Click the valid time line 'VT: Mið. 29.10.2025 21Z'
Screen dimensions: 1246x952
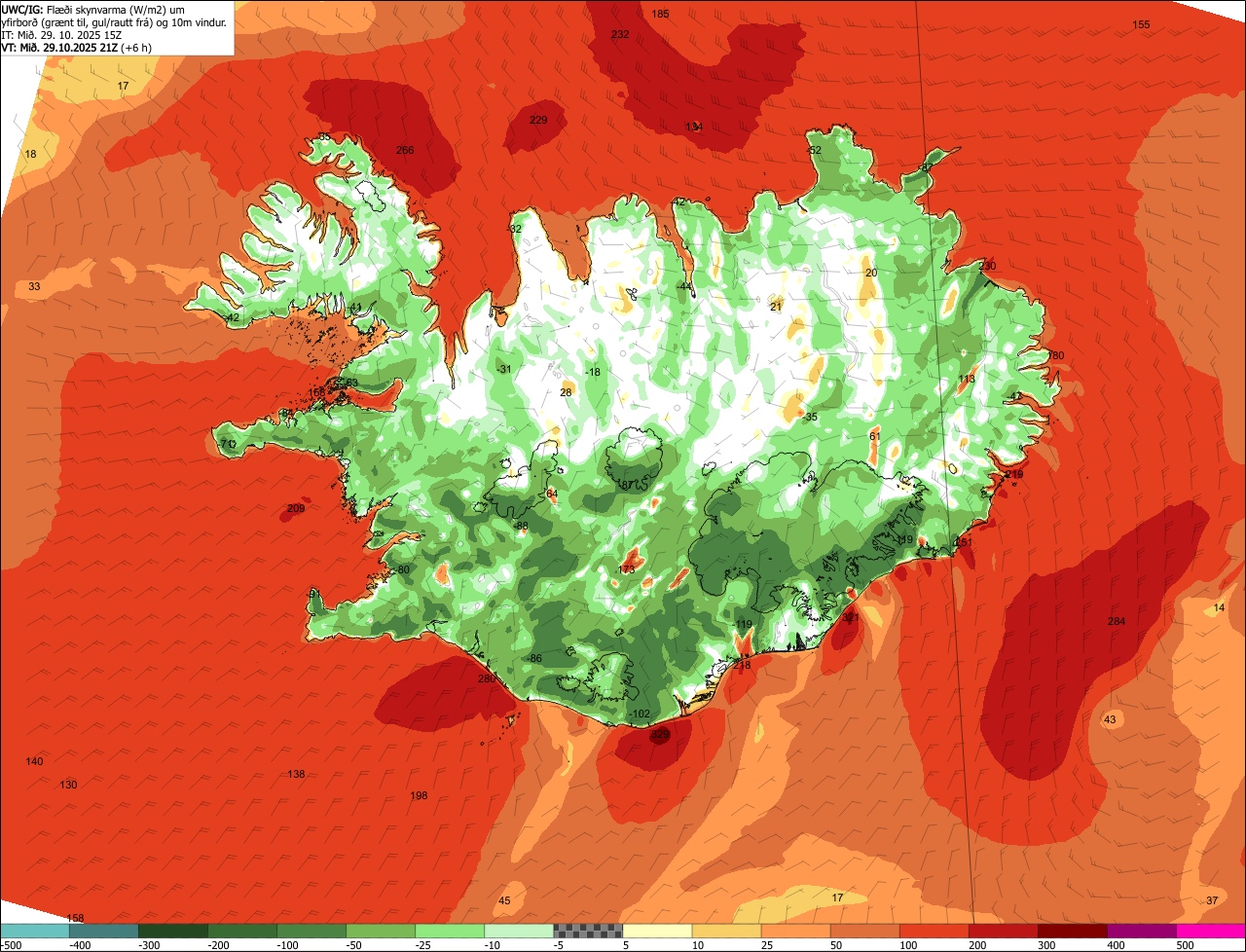pos(60,47)
